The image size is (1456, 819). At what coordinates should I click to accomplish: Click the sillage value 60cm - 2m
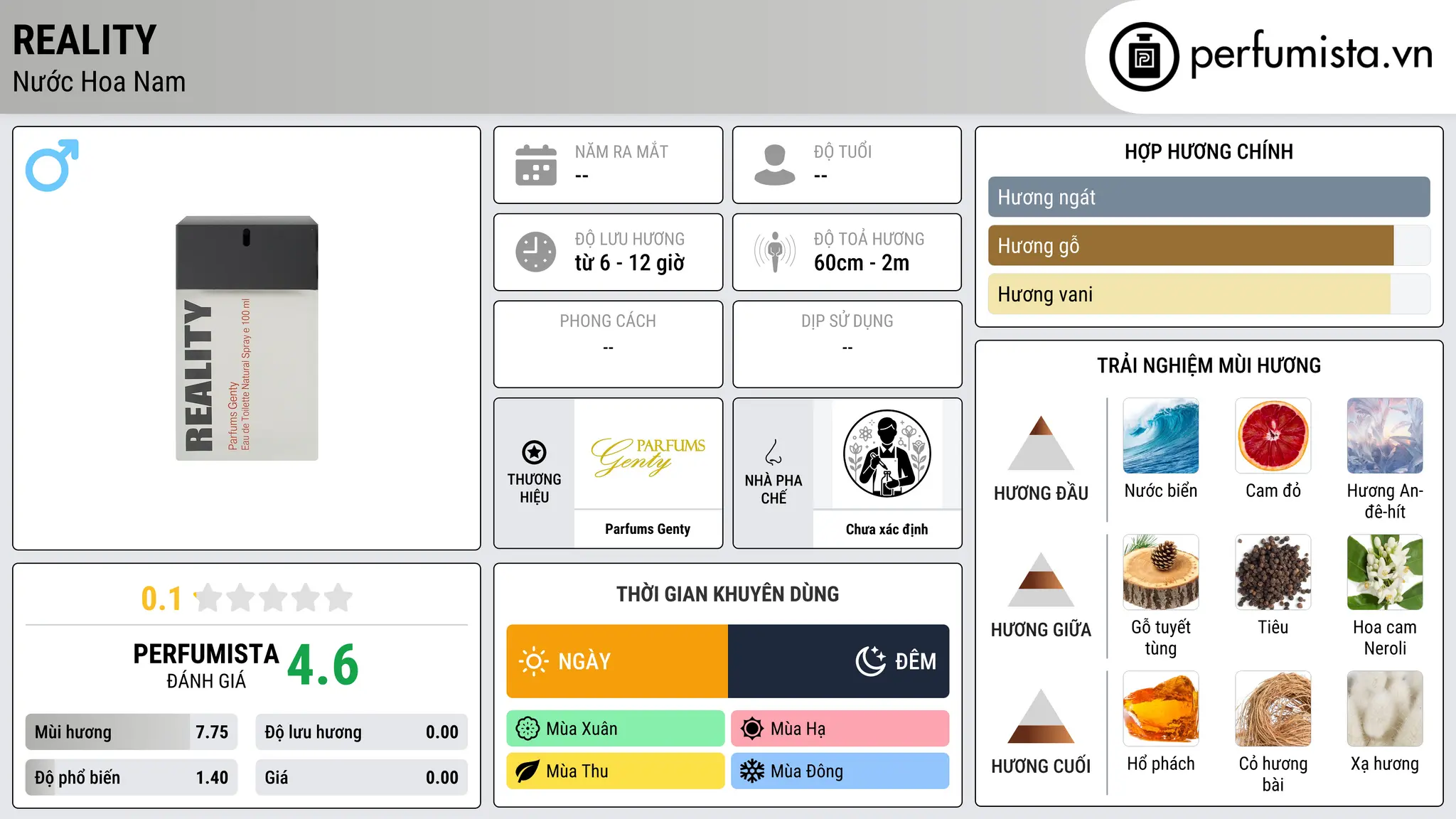tap(862, 263)
